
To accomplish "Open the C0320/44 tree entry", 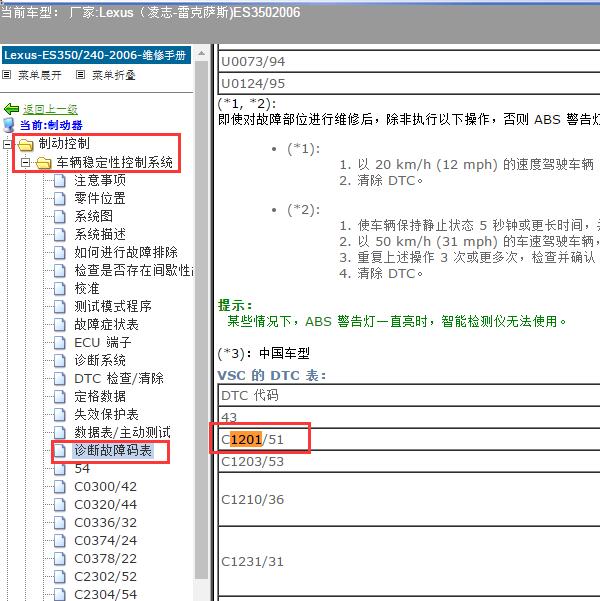I will 105,504.
